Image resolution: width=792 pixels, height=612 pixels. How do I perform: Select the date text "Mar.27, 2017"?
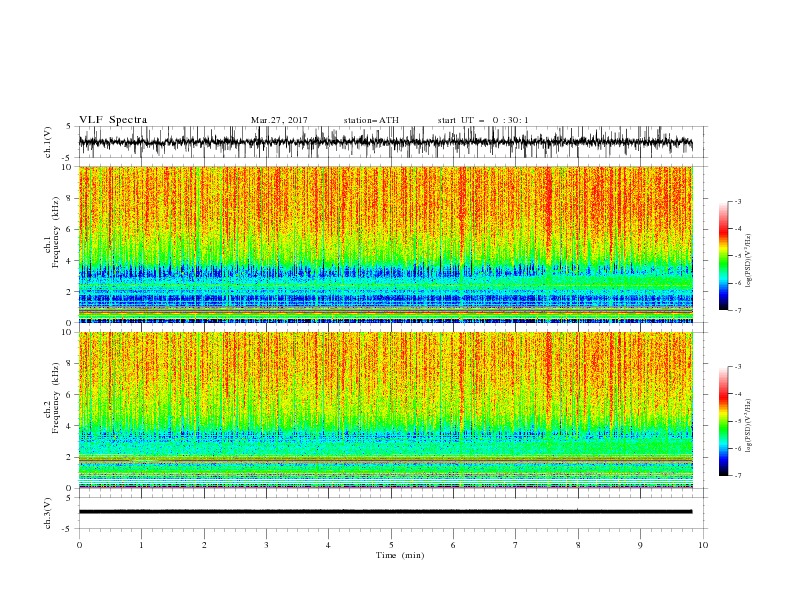point(279,120)
